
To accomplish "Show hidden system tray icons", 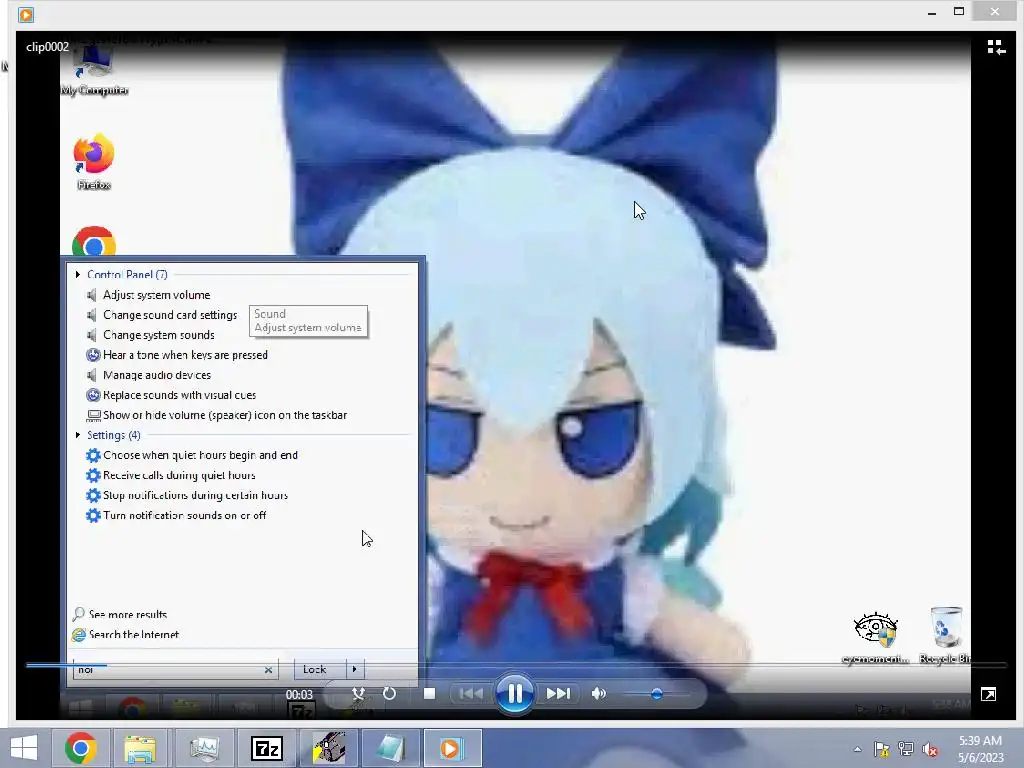I will pos(857,749).
